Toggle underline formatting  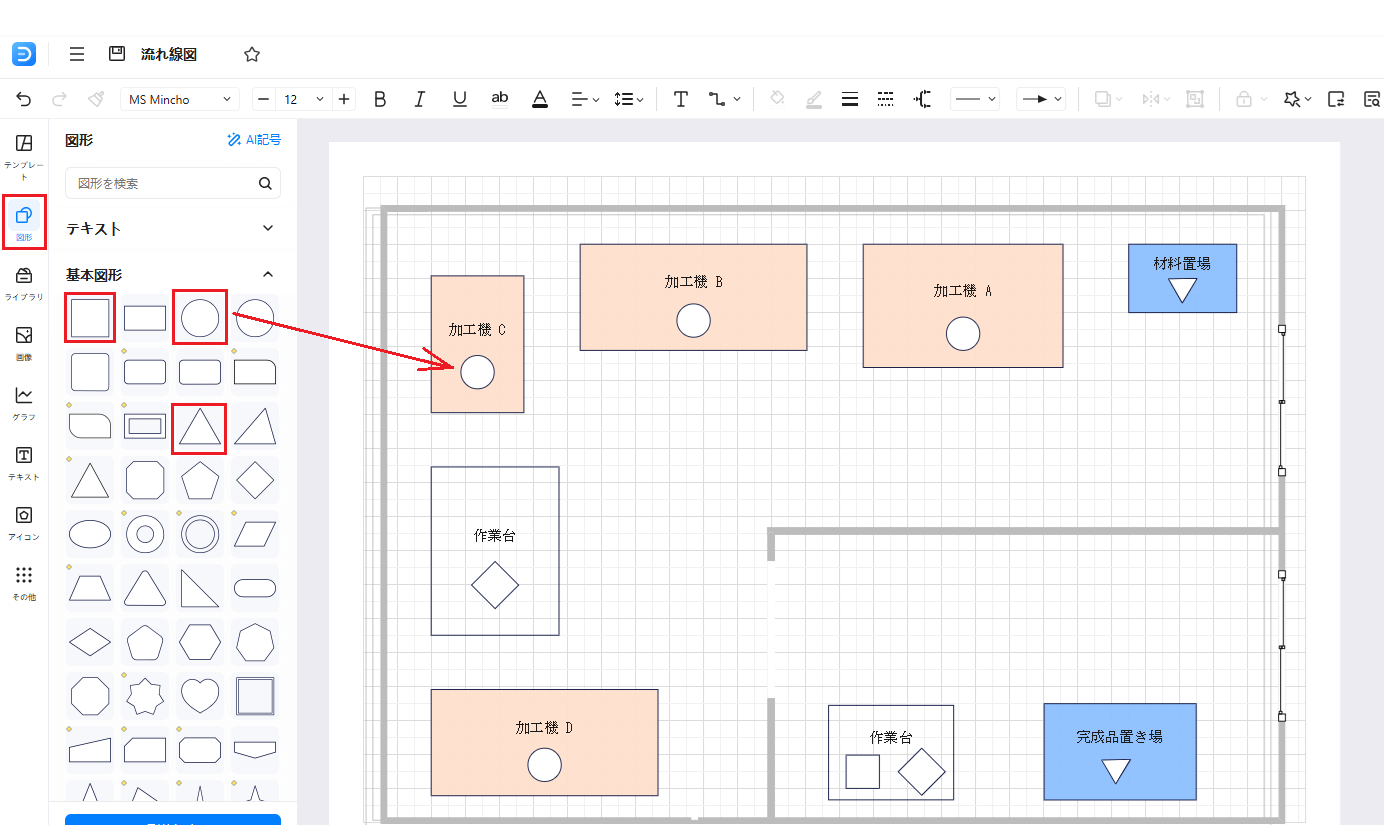tap(460, 99)
